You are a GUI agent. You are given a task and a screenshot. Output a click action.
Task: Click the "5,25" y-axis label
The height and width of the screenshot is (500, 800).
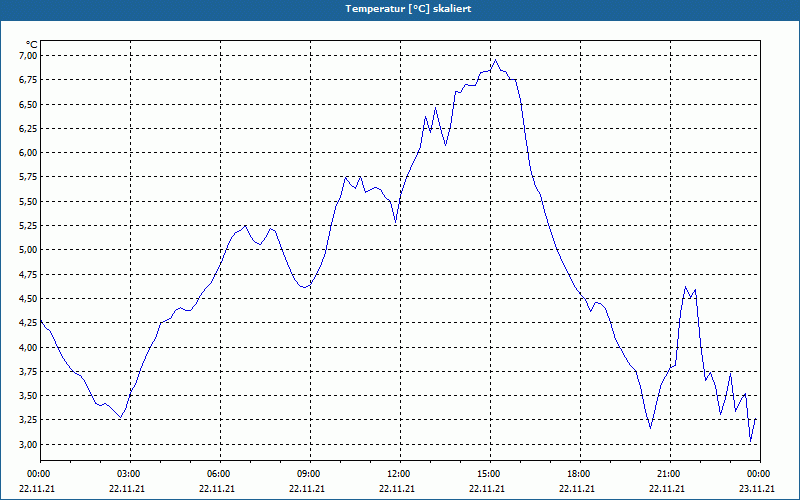[x=28, y=226]
